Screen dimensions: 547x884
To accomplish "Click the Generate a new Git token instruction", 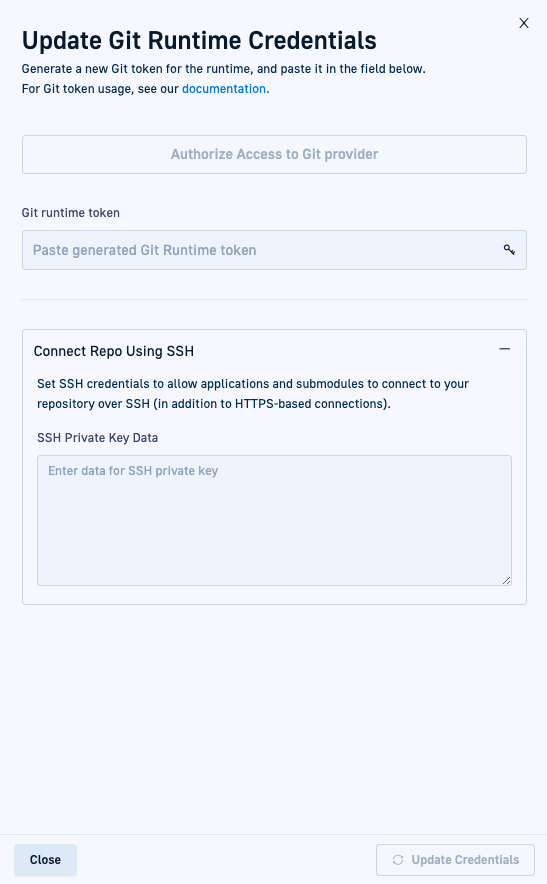I will (223, 69).
